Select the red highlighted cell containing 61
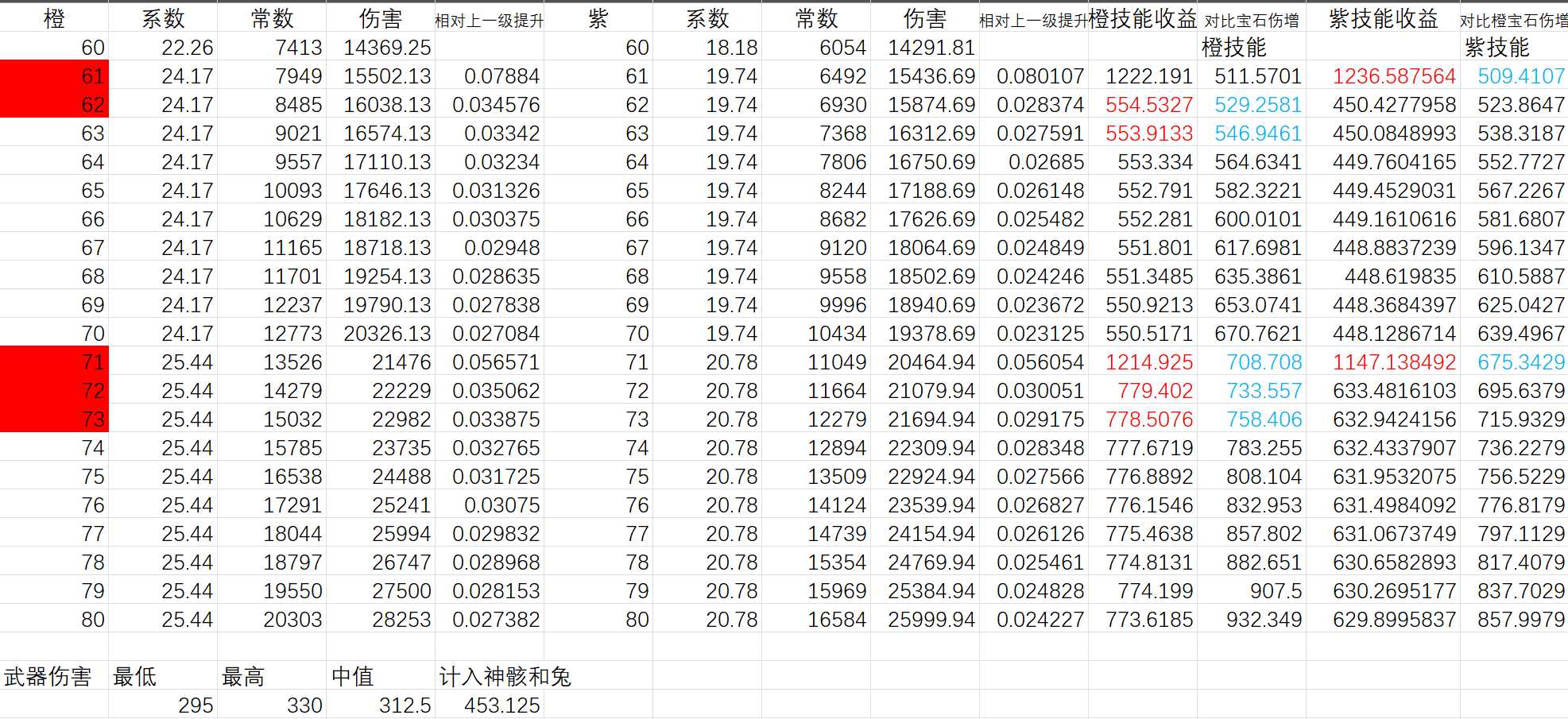Image resolution: width=1568 pixels, height=719 pixels. (x=54, y=76)
